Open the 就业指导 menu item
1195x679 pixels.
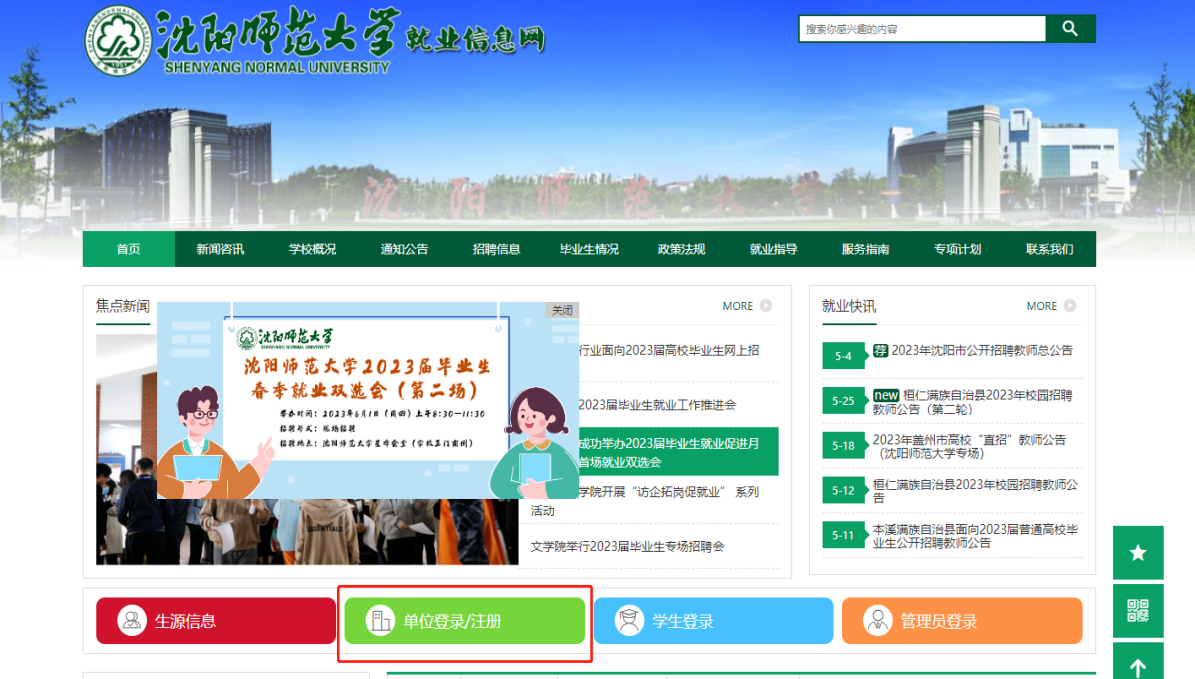[x=774, y=249]
